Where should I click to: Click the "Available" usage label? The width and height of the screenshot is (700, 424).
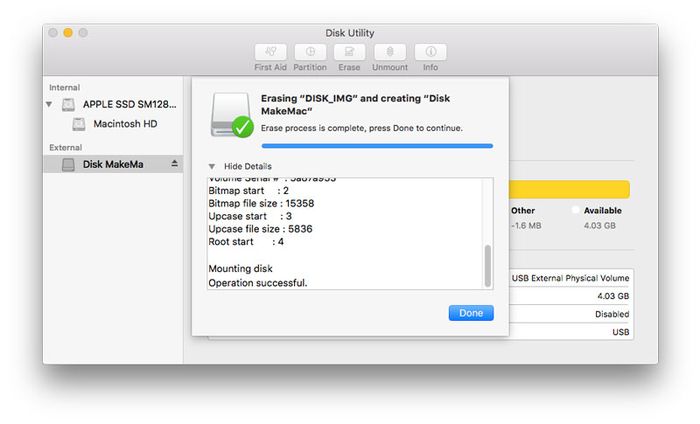(x=603, y=211)
